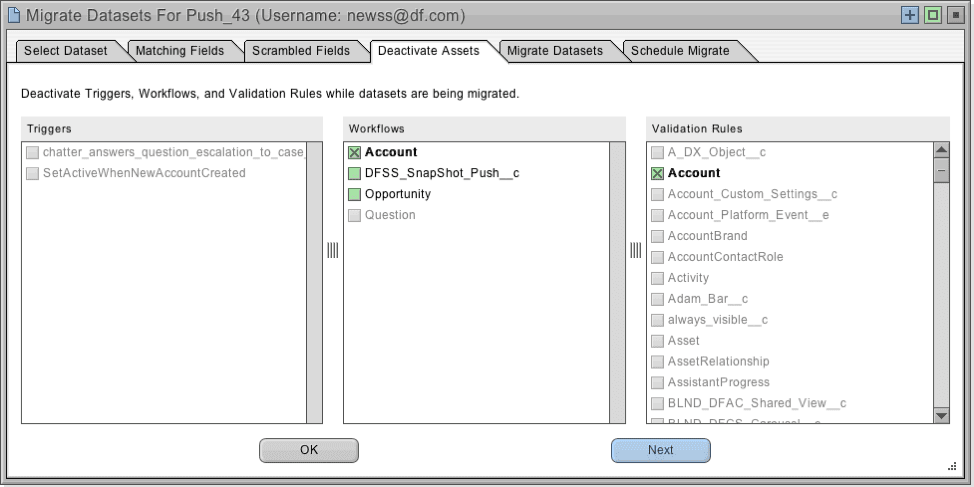Toggle the Account_Custom_Settings__c checkbox
This screenshot has height=487, width=974.
click(657, 194)
